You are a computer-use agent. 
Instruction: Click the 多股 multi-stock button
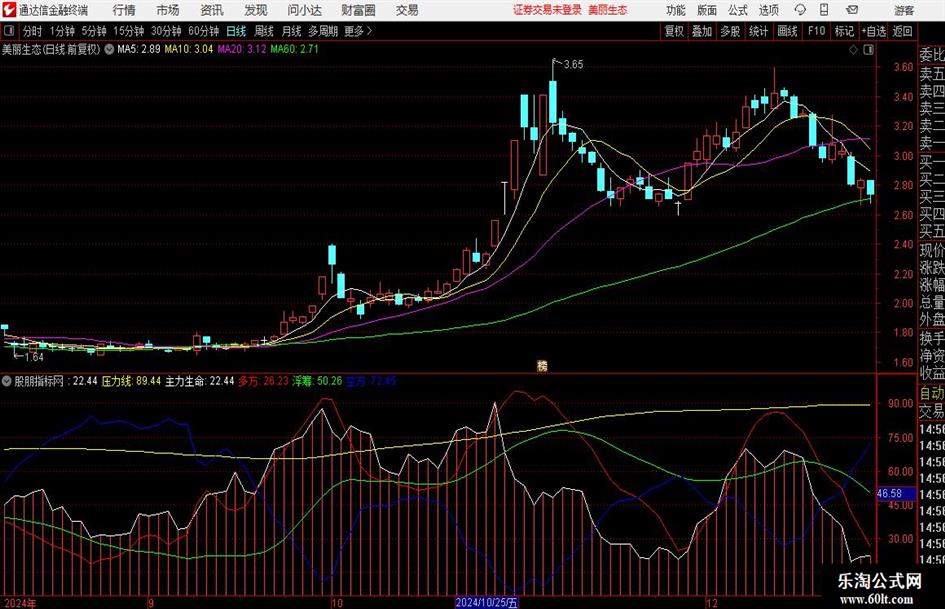pos(730,31)
